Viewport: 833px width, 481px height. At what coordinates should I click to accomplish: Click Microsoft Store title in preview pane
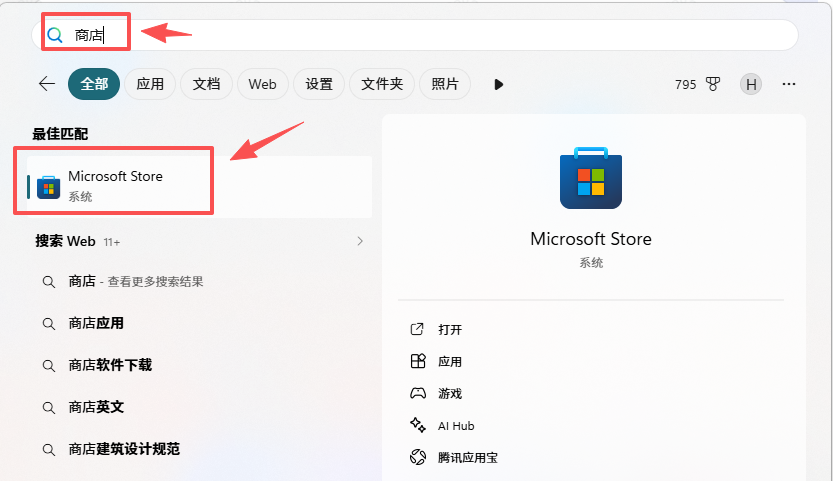(591, 239)
